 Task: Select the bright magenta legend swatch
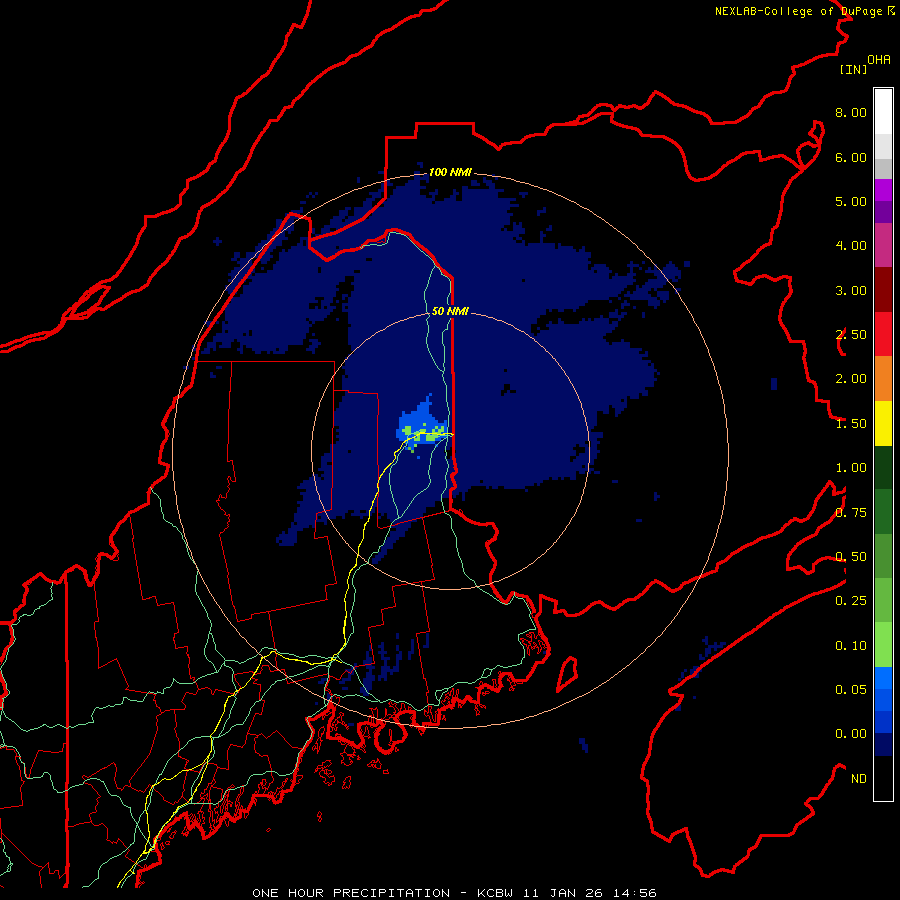tap(883, 190)
